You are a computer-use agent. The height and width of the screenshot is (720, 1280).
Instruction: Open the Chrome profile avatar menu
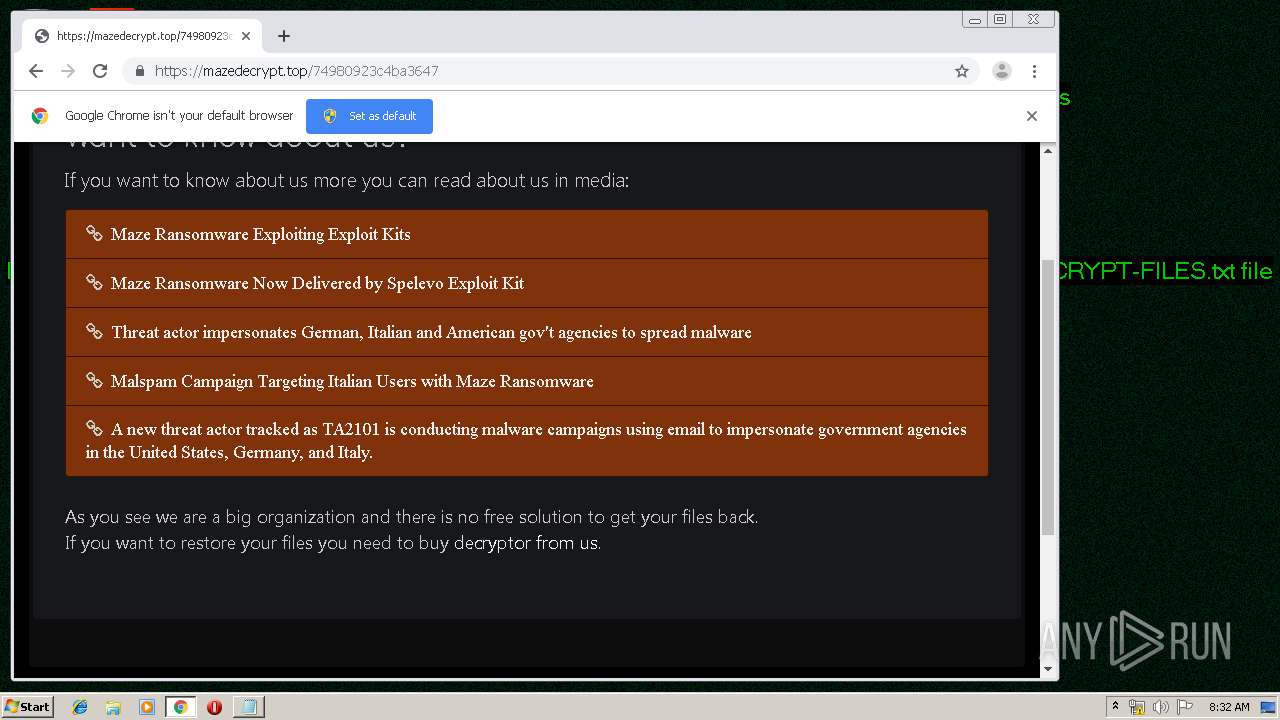pyautogui.click(x=1001, y=71)
